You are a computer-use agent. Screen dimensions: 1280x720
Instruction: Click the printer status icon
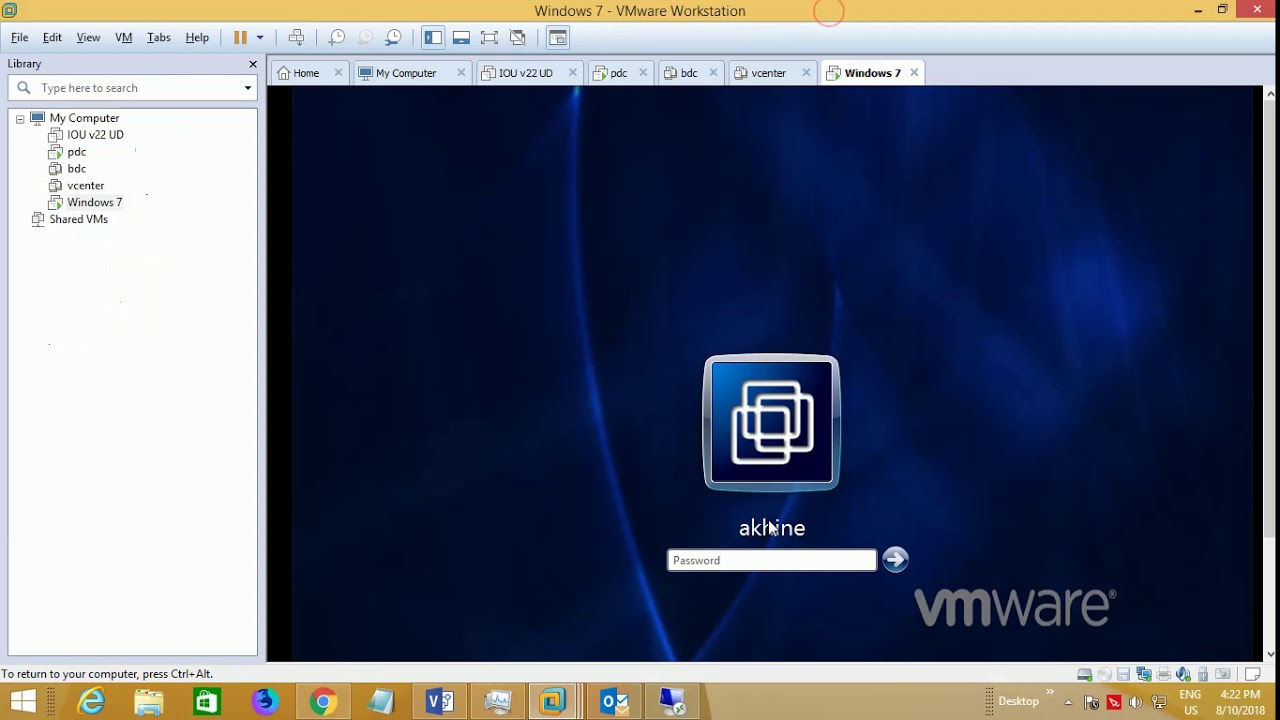coord(1163,674)
